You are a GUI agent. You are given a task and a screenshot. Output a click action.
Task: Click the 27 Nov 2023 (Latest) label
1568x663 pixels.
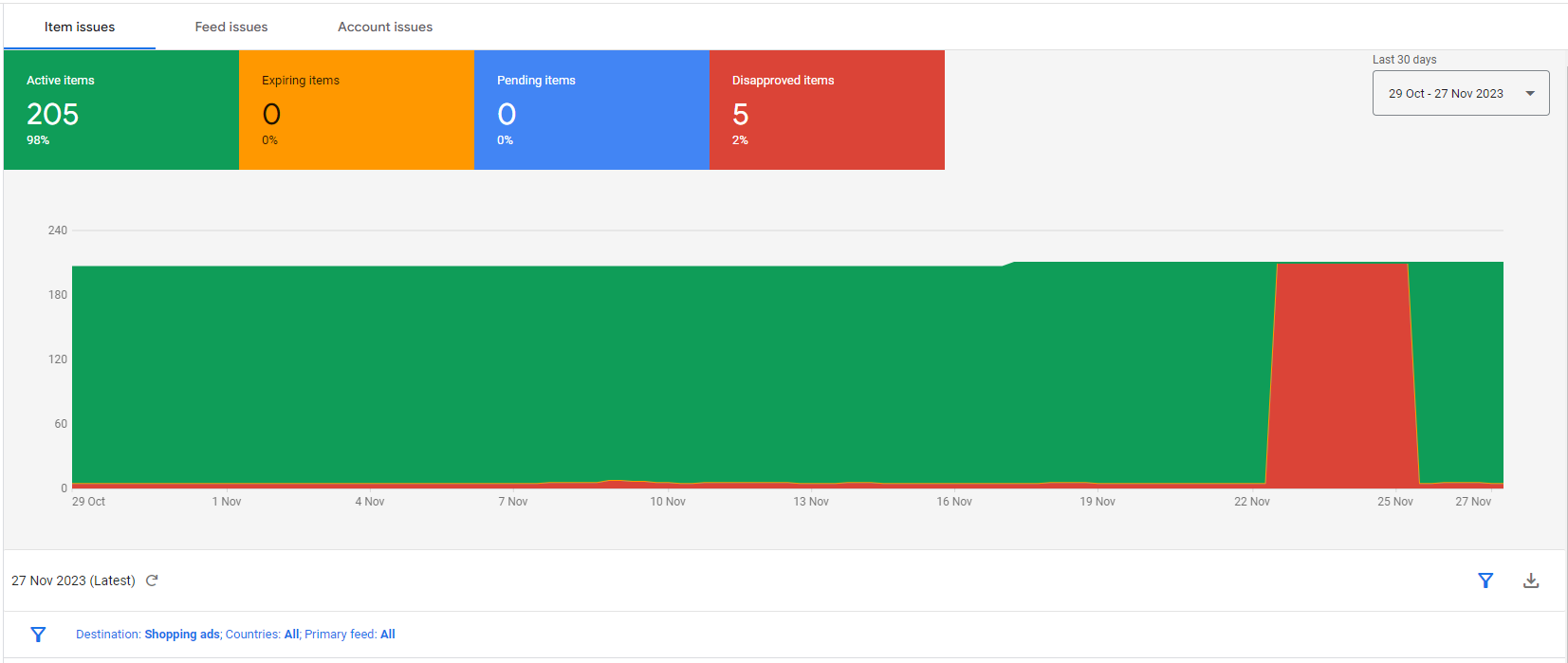[x=73, y=580]
